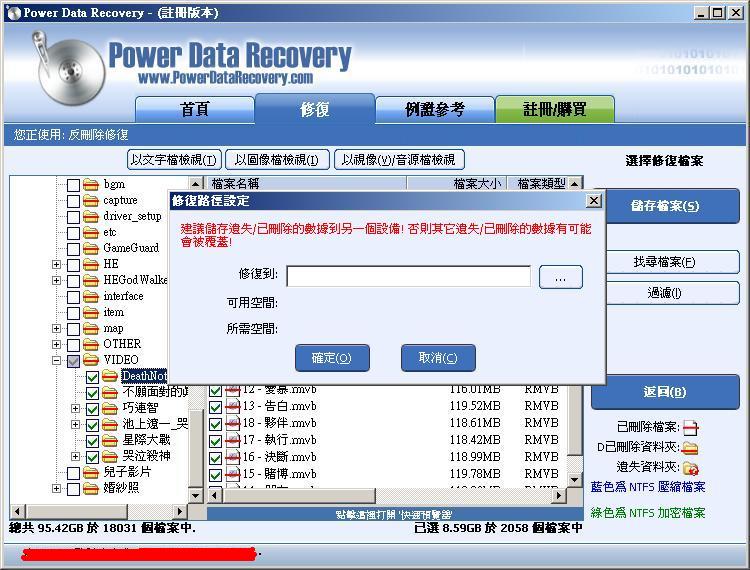The height and width of the screenshot is (570, 750).
Task: Expand the 婚紗照 folder node
Action: click(x=56, y=488)
